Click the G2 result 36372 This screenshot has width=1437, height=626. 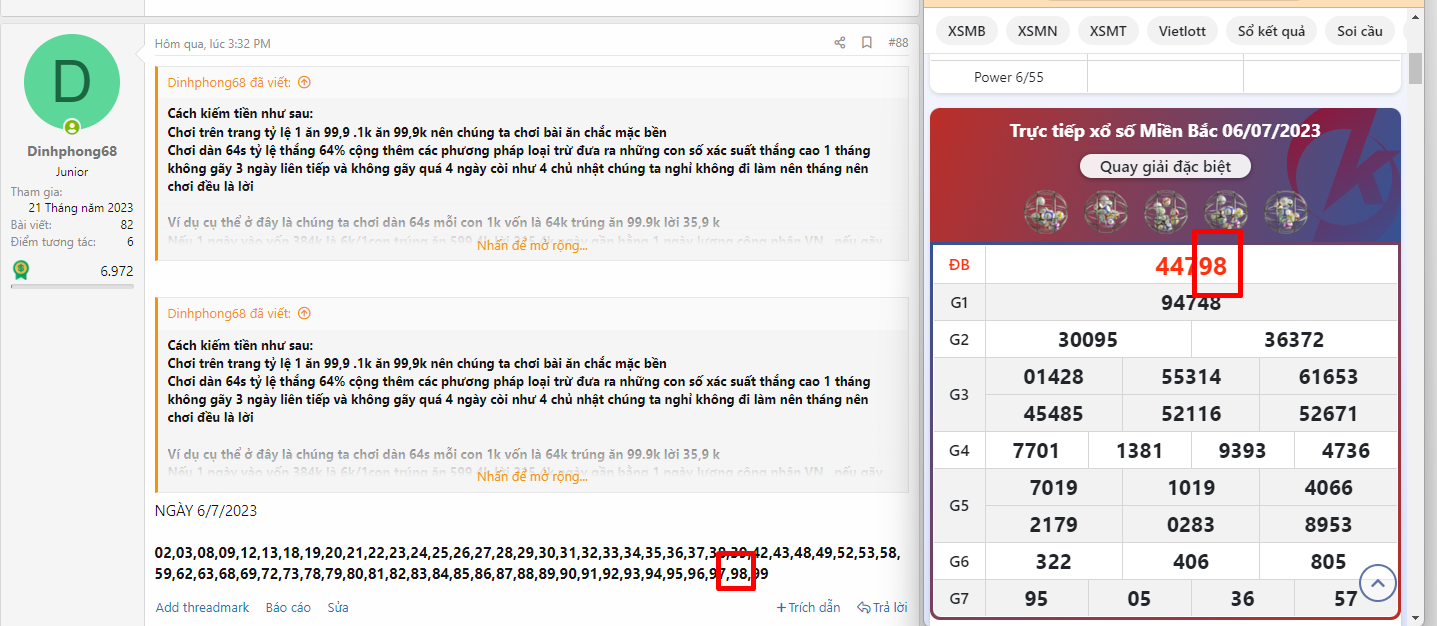[1294, 340]
